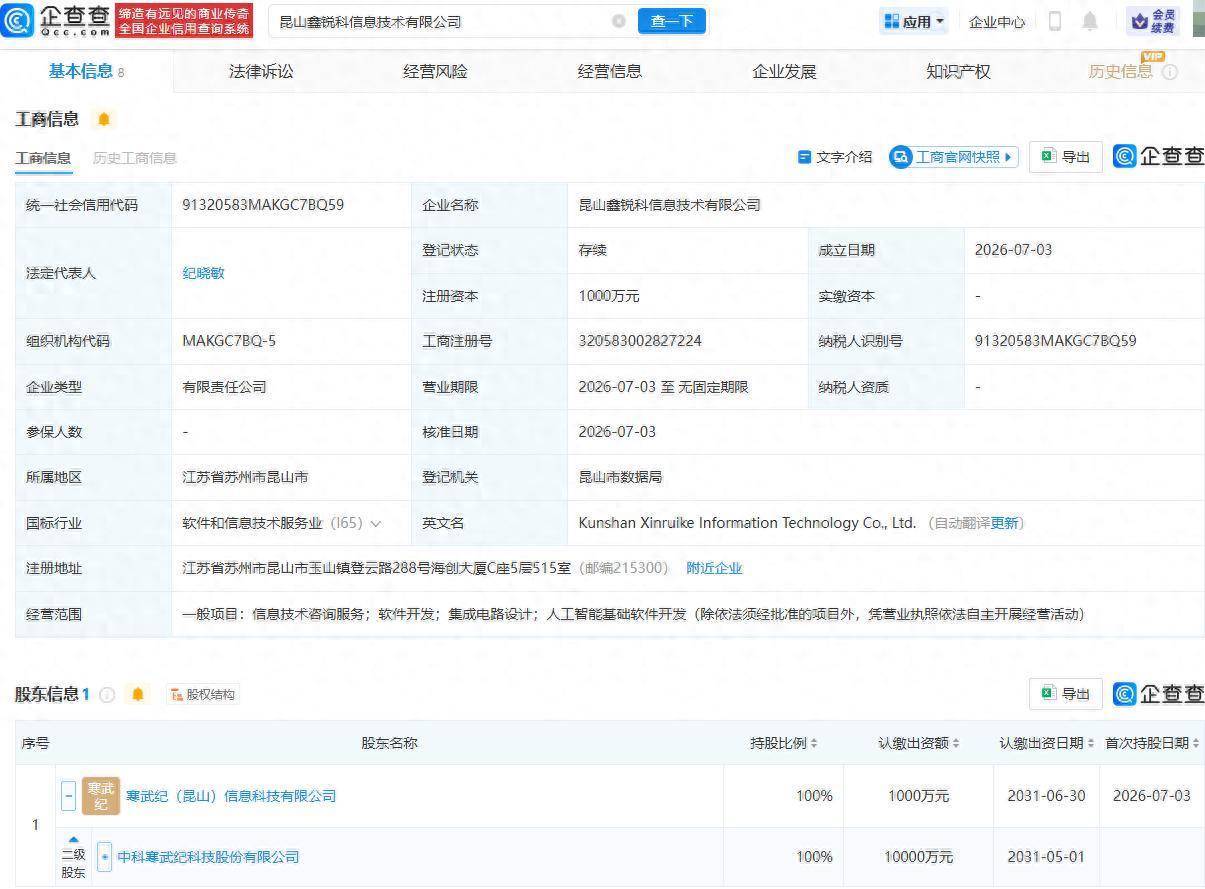Switch to the 基本信息 tab
1205x889 pixels.
[86, 71]
